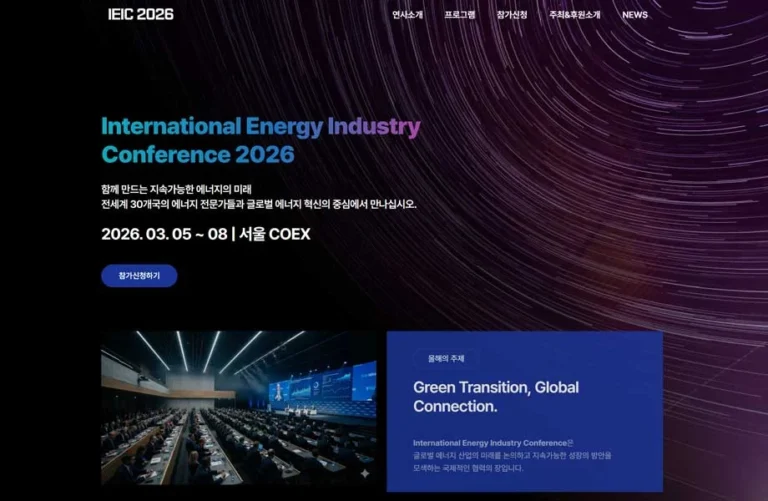
Task: Click the Green Transition, Global Connection heading
Action: pyautogui.click(x=496, y=397)
